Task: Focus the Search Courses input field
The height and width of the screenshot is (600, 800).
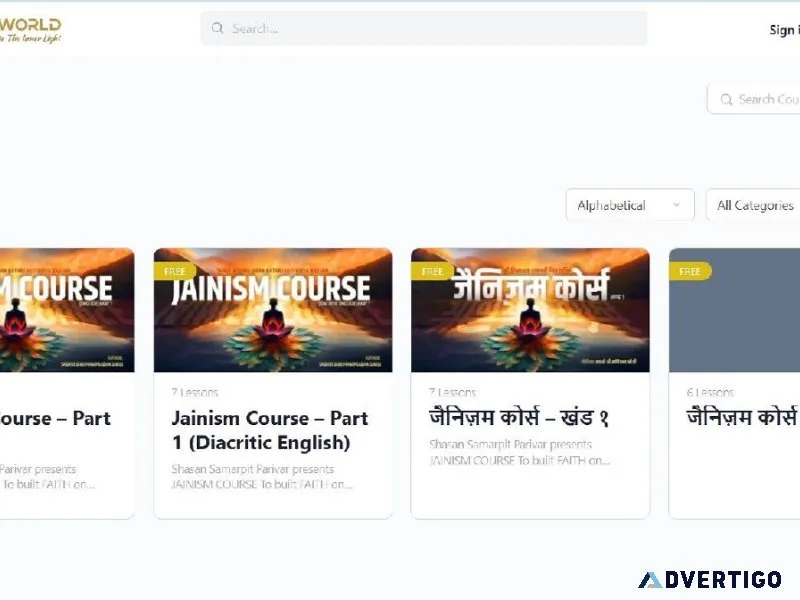Action: click(754, 99)
